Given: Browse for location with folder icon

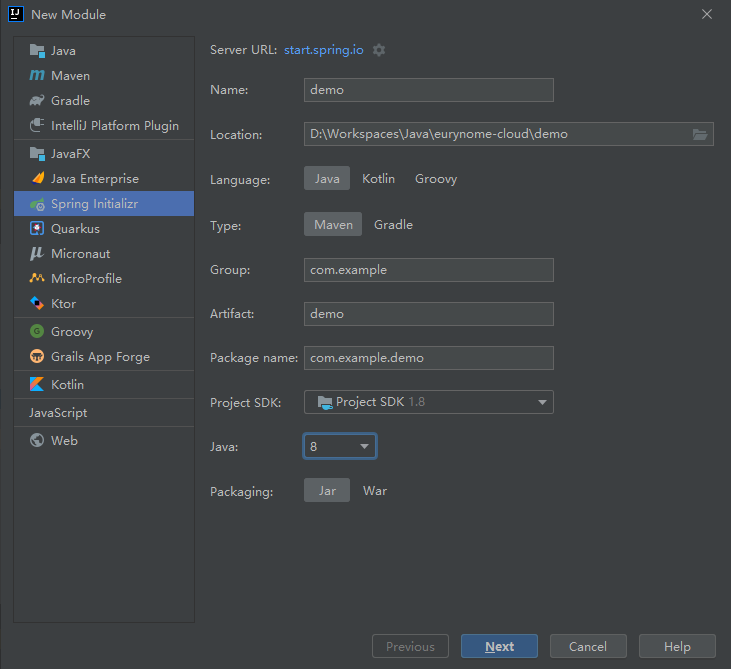Looking at the screenshot, I should pos(700,134).
